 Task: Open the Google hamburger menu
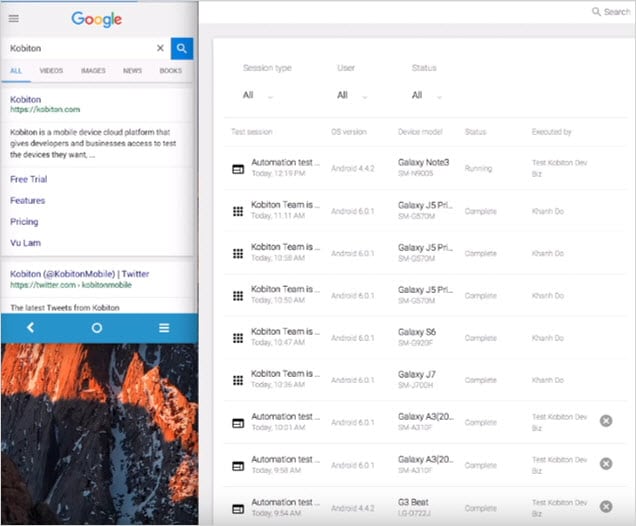[14, 18]
